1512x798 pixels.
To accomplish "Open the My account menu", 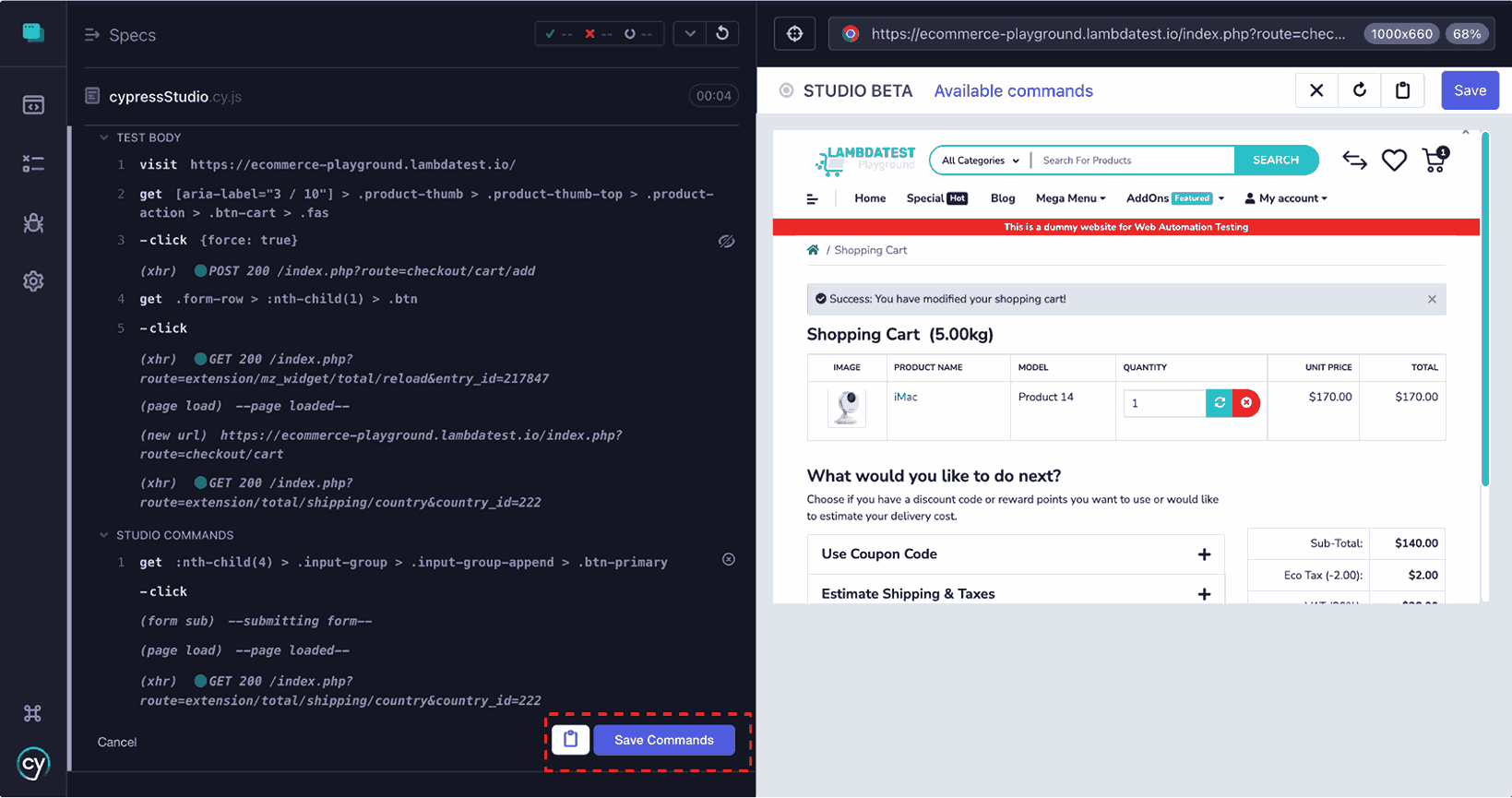I will click(1286, 198).
